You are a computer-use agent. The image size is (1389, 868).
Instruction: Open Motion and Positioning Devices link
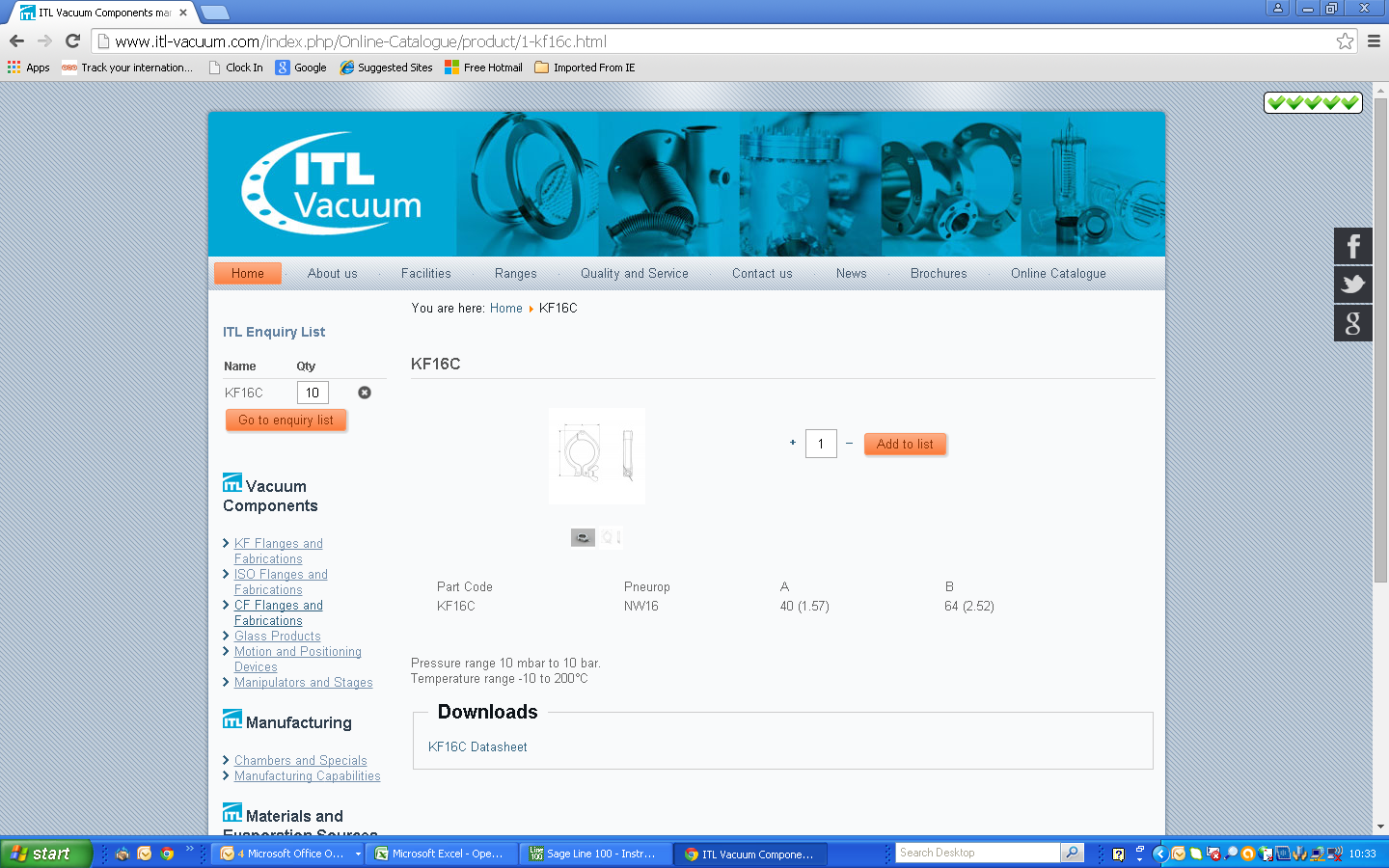[x=298, y=659]
